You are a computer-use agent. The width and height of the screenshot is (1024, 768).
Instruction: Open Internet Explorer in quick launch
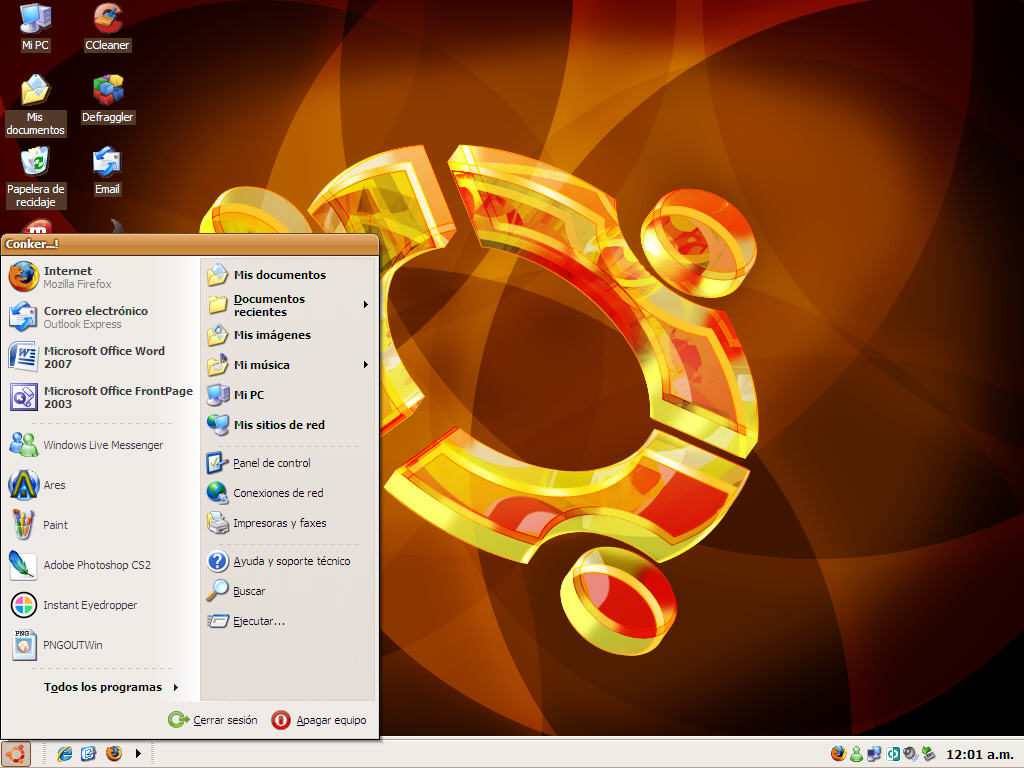[x=63, y=753]
